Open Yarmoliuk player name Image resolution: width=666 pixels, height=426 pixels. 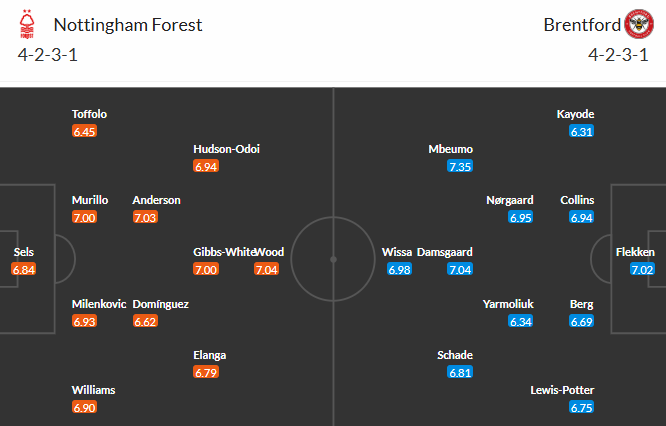(508, 304)
